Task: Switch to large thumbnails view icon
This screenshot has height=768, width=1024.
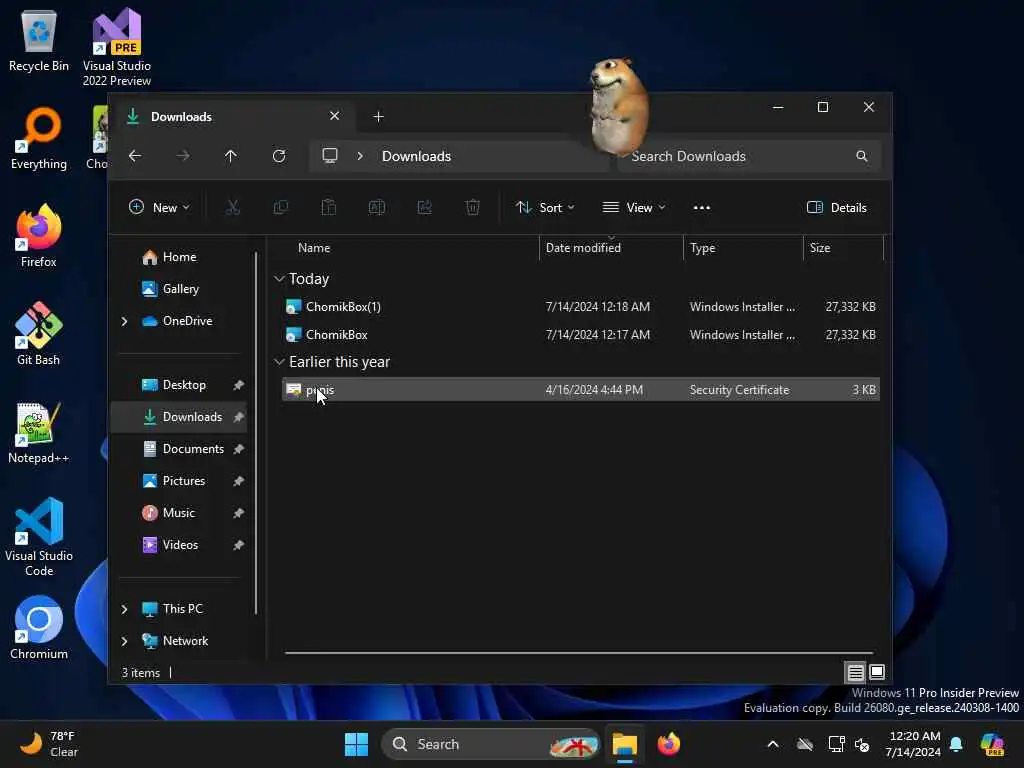Action: click(x=877, y=672)
